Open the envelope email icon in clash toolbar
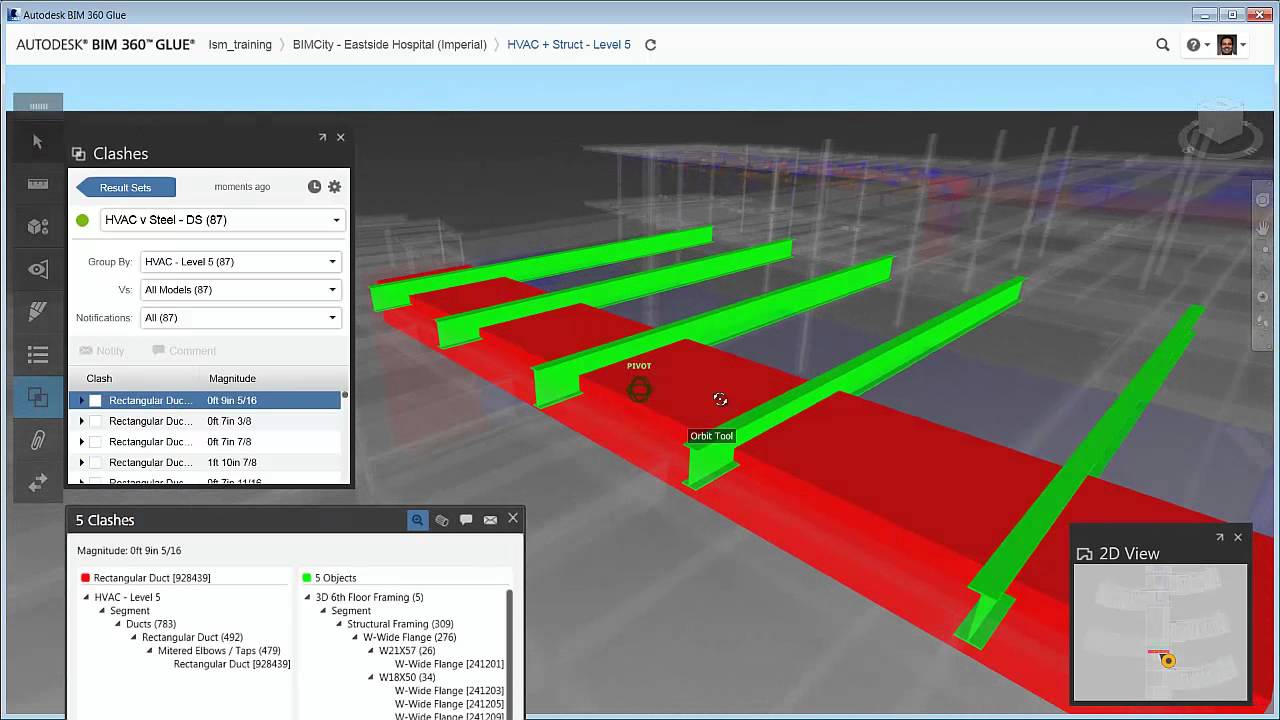The width and height of the screenshot is (1280, 720). 490,519
